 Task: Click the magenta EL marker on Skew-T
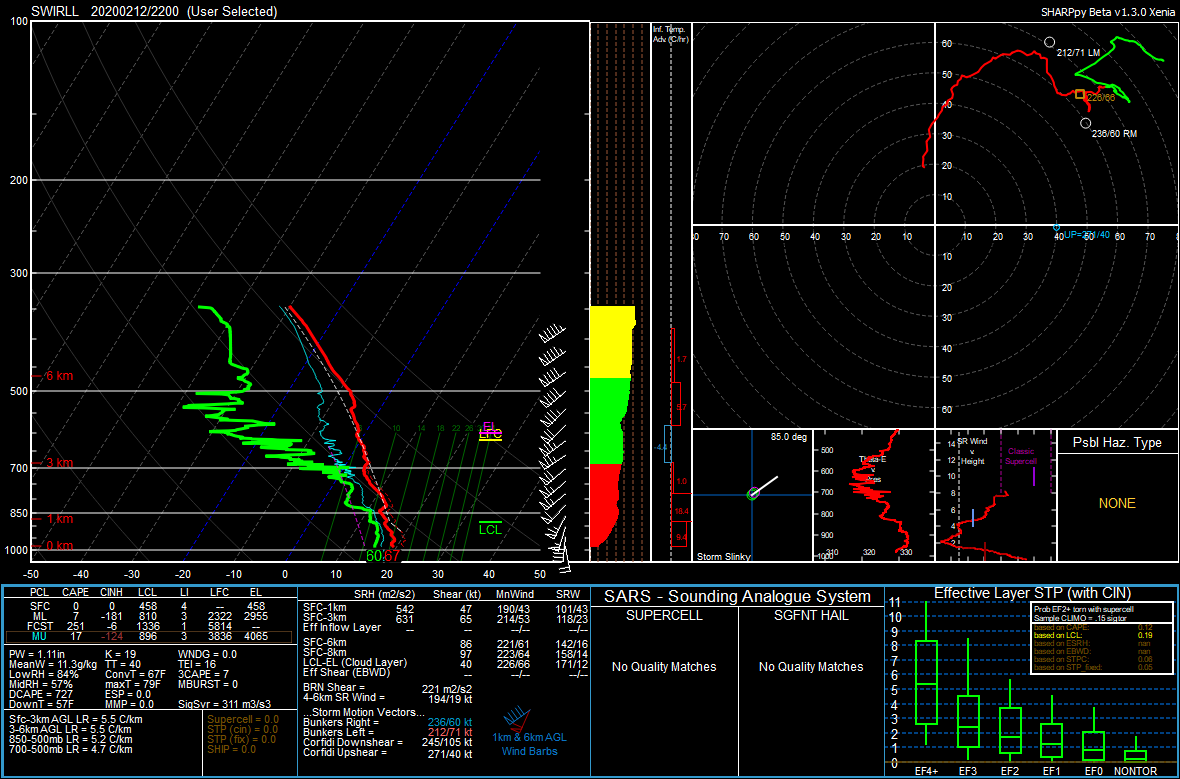489,426
